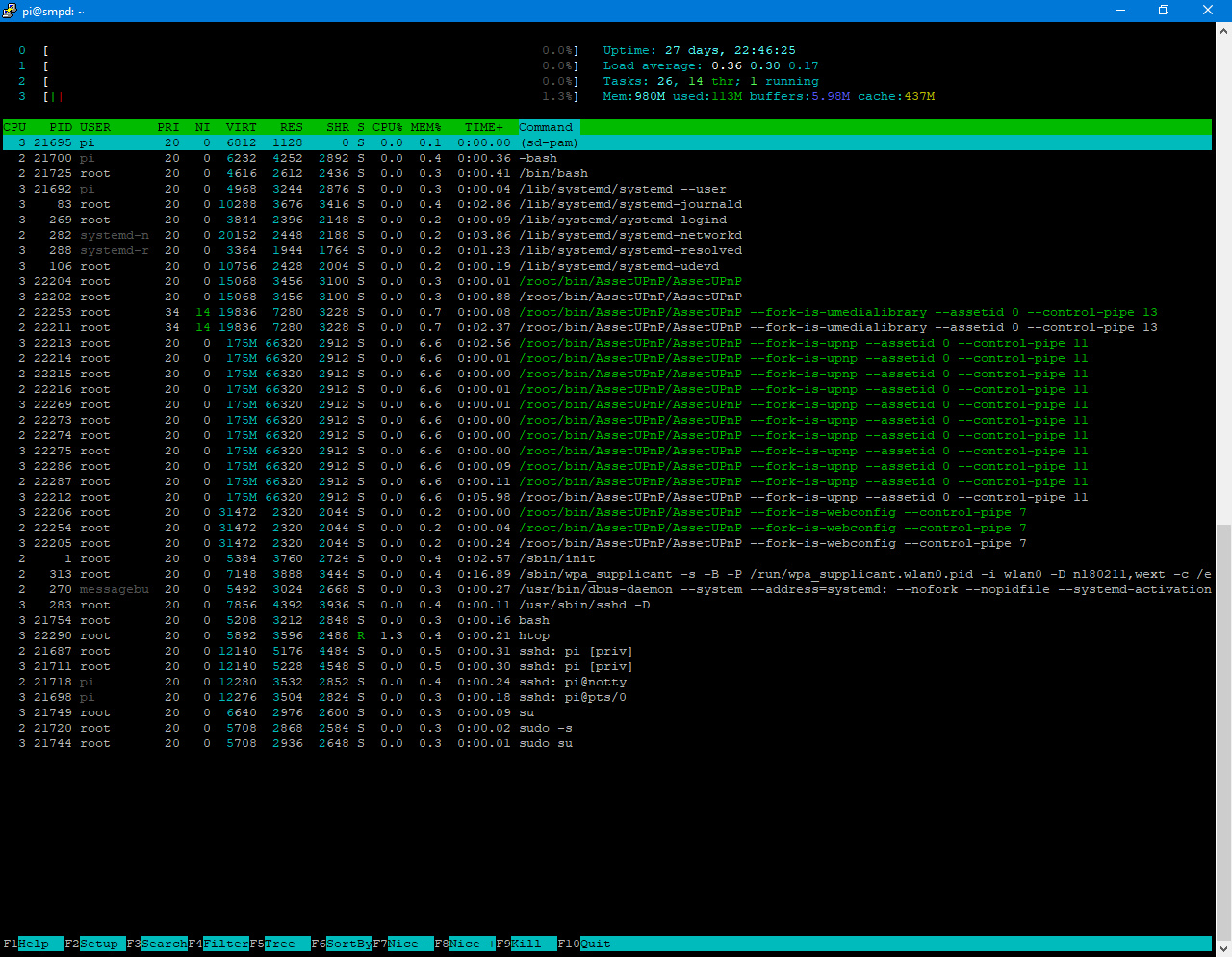The image size is (1232, 957).
Task: Select the highlighted (sd-pam) process row
Action: 607,142
